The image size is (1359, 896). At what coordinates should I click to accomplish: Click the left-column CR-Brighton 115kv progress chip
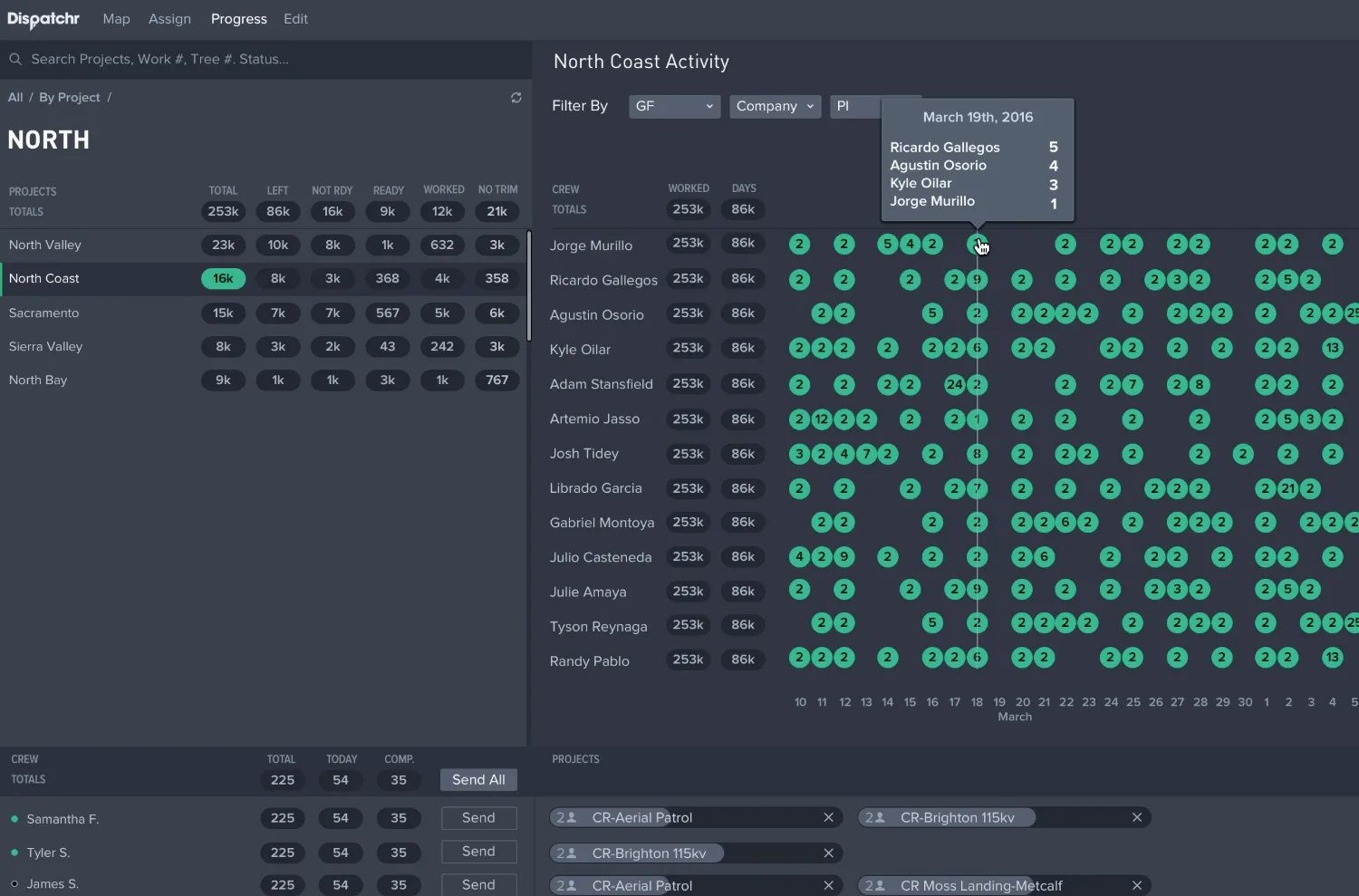[x=696, y=853]
